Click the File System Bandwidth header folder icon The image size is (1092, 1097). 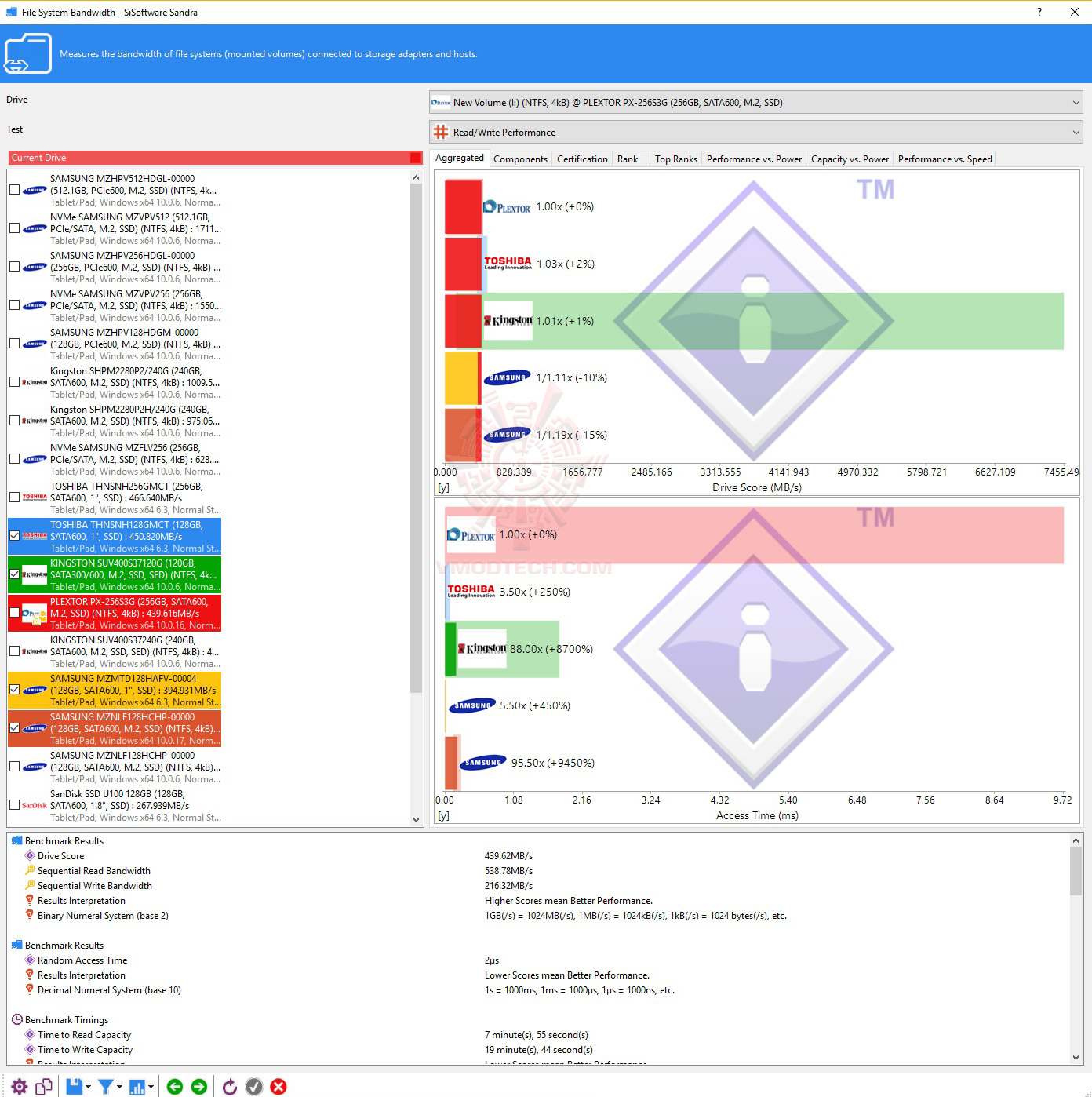[x=28, y=53]
